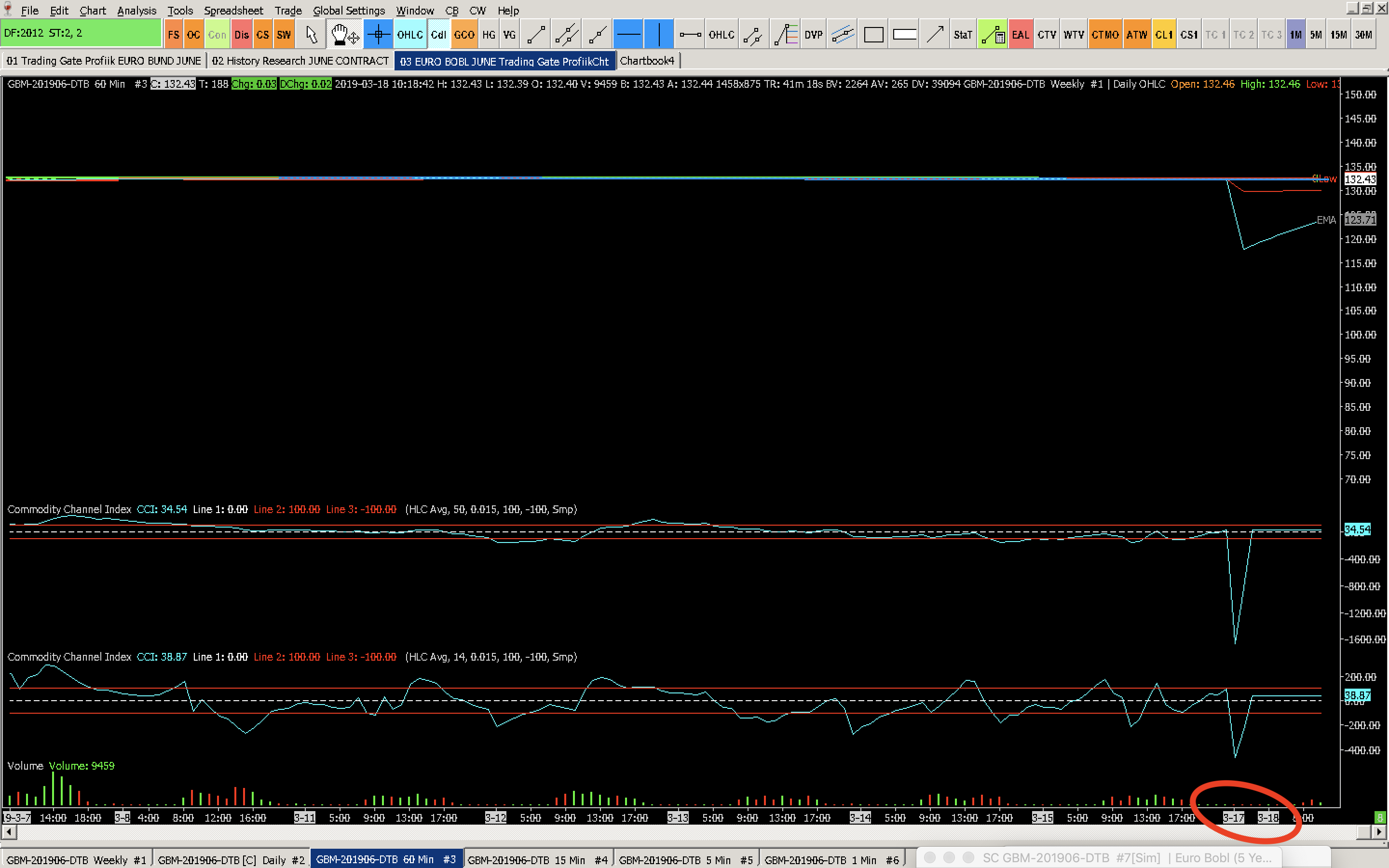
Task: Toggle the CS button
Action: [x=262, y=34]
